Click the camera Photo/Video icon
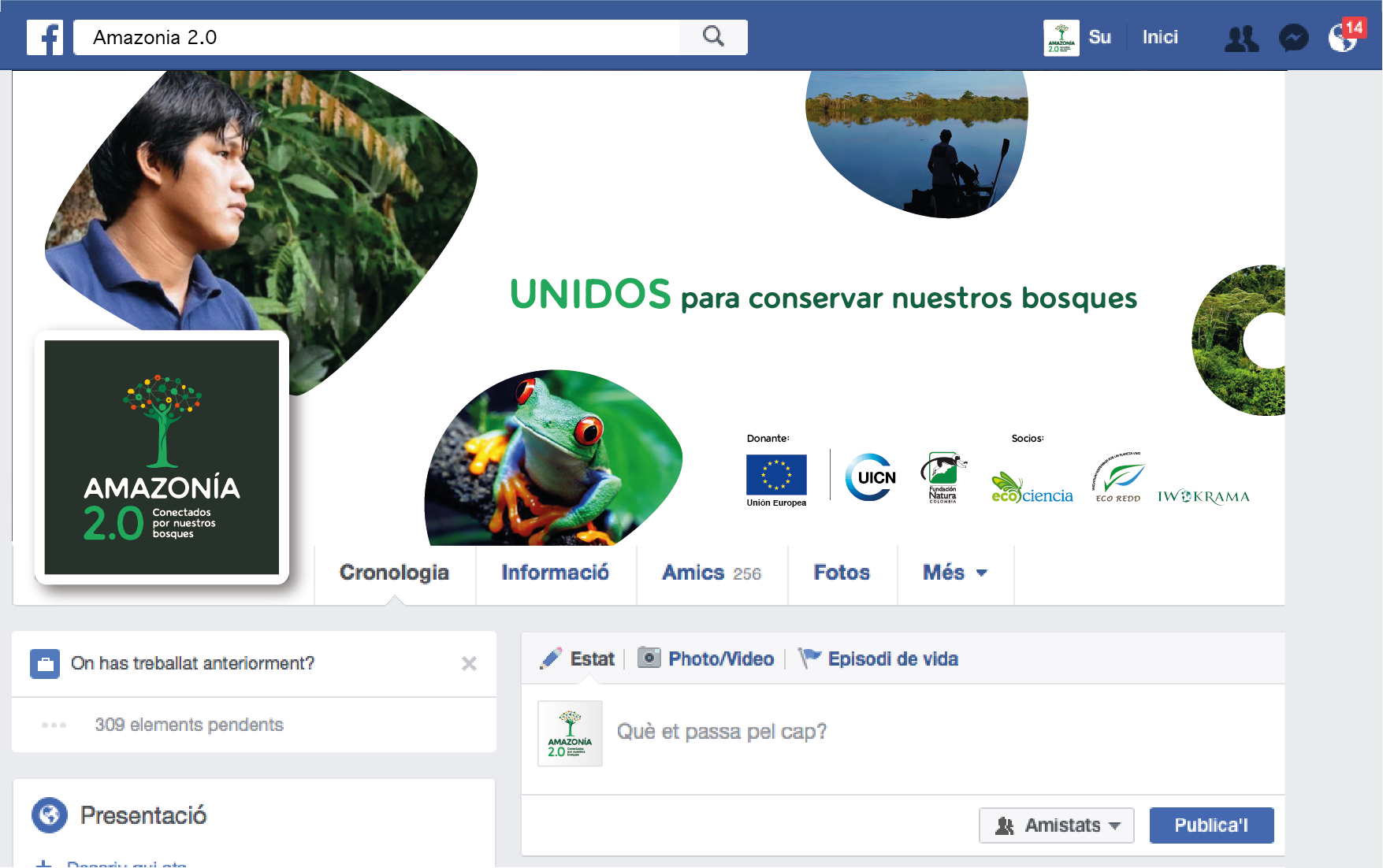This screenshot has height=868, width=1383. 649,658
